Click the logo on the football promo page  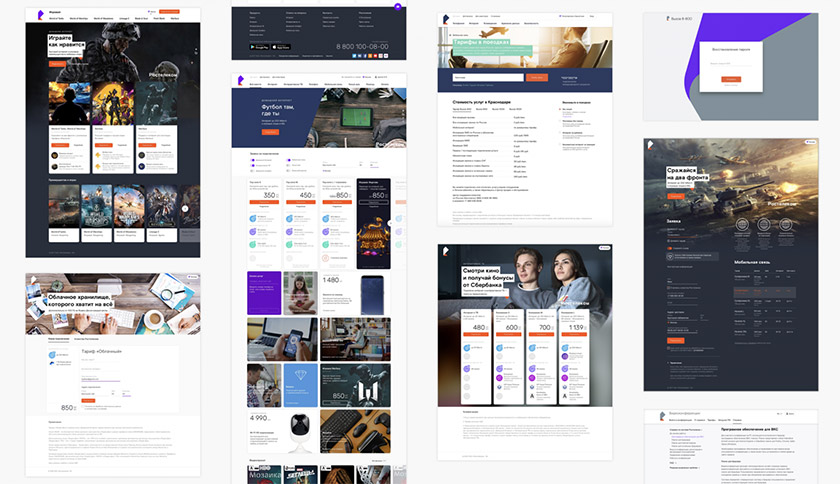coord(241,80)
